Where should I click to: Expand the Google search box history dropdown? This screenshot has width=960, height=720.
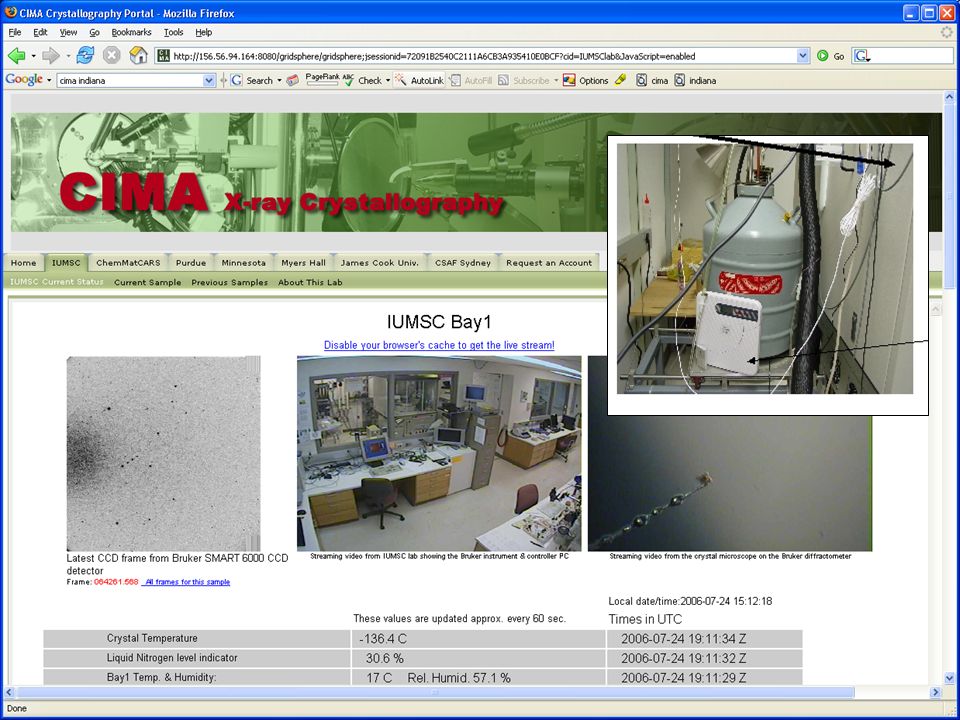click(x=209, y=80)
